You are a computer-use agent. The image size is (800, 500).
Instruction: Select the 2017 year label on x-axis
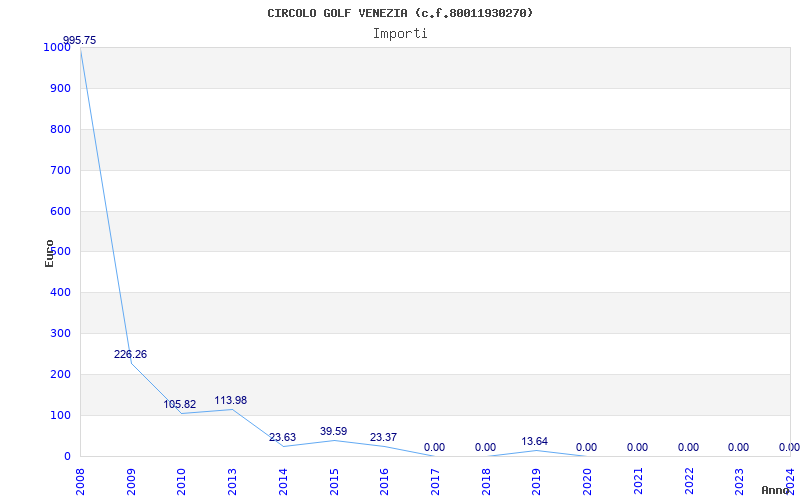(x=435, y=481)
